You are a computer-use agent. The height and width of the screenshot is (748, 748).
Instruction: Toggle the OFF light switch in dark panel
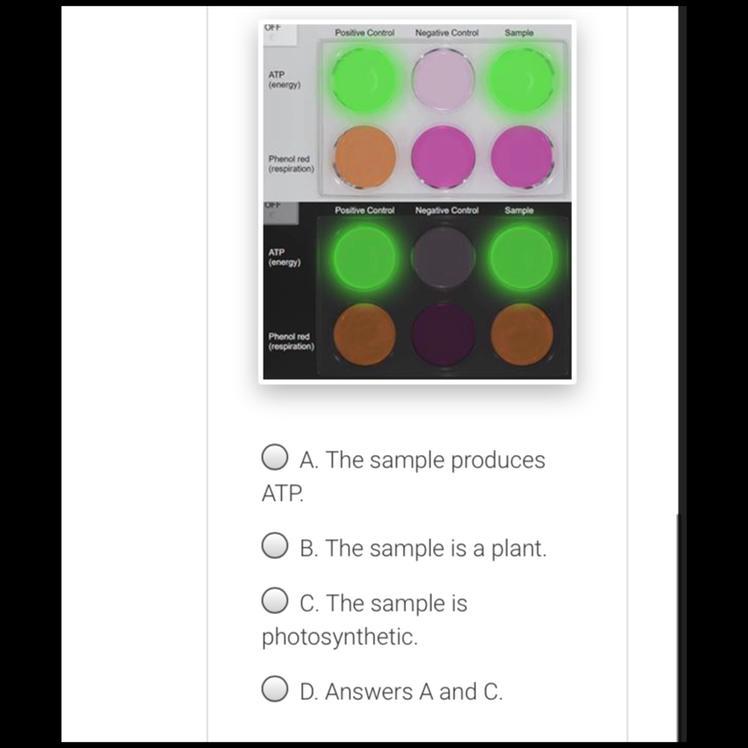(281, 213)
